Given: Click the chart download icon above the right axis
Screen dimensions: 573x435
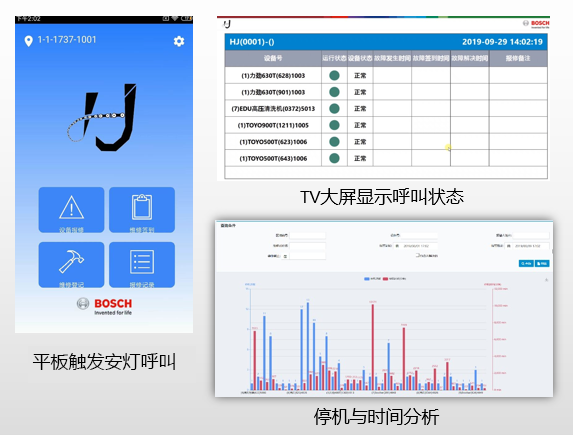Looking at the screenshot, I should 547,280.
